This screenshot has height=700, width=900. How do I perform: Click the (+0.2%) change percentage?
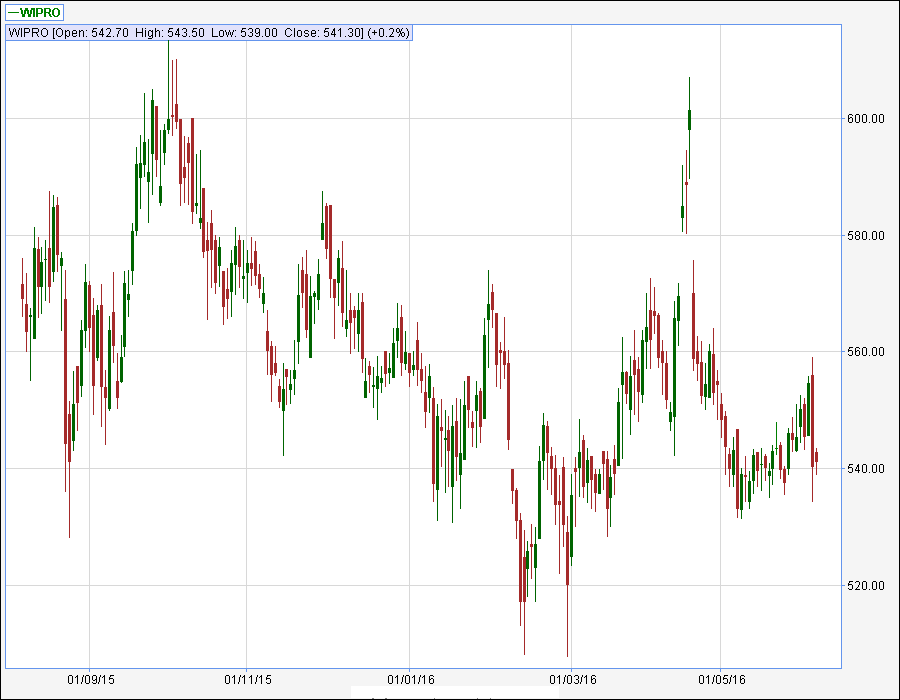point(389,33)
